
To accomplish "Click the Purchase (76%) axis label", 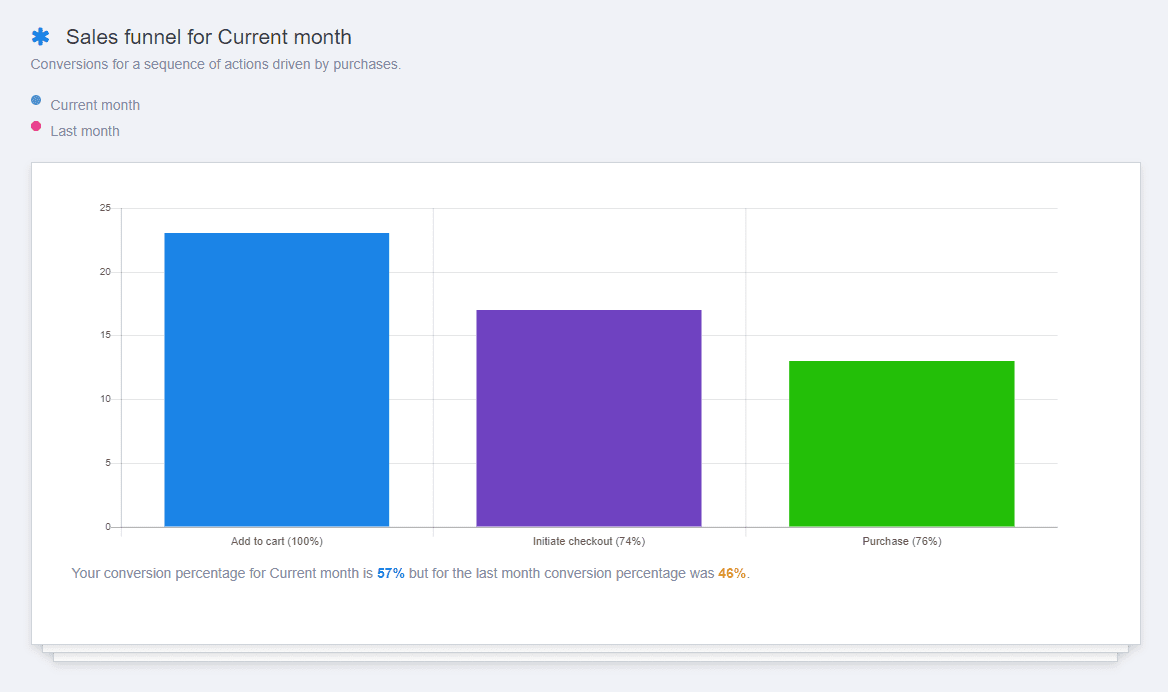I will [x=901, y=542].
